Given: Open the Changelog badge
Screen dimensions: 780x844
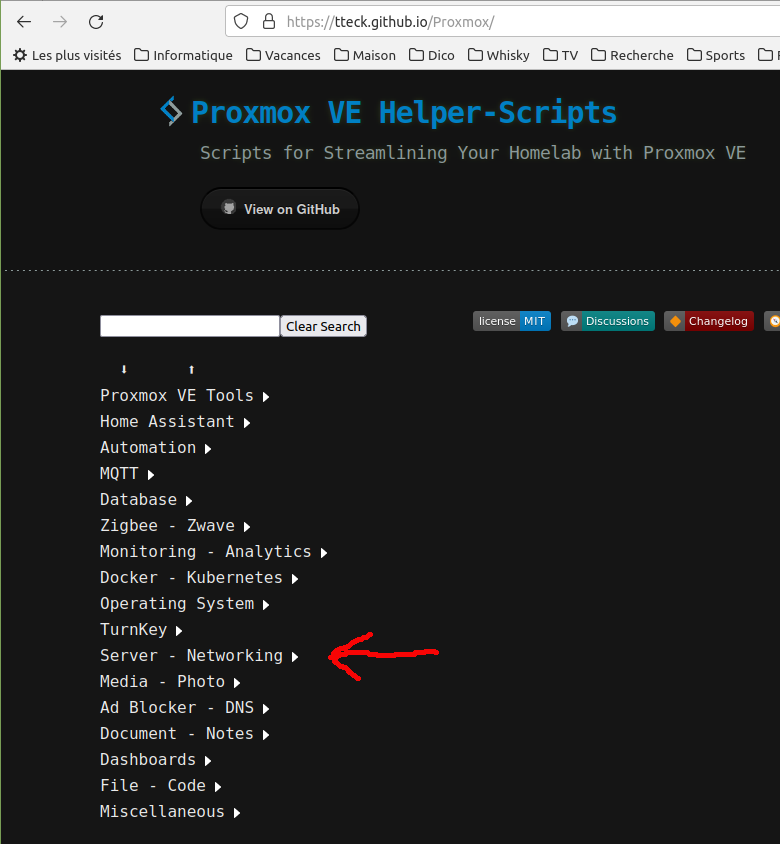Looking at the screenshot, I should click(x=708, y=321).
